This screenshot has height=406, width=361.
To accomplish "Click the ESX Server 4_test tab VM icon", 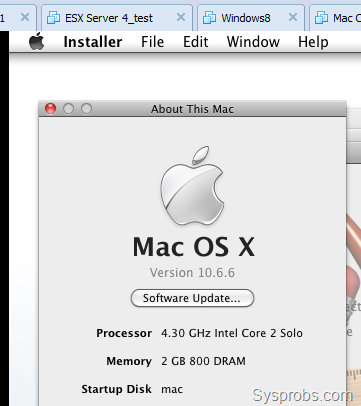I will click(x=53, y=17).
